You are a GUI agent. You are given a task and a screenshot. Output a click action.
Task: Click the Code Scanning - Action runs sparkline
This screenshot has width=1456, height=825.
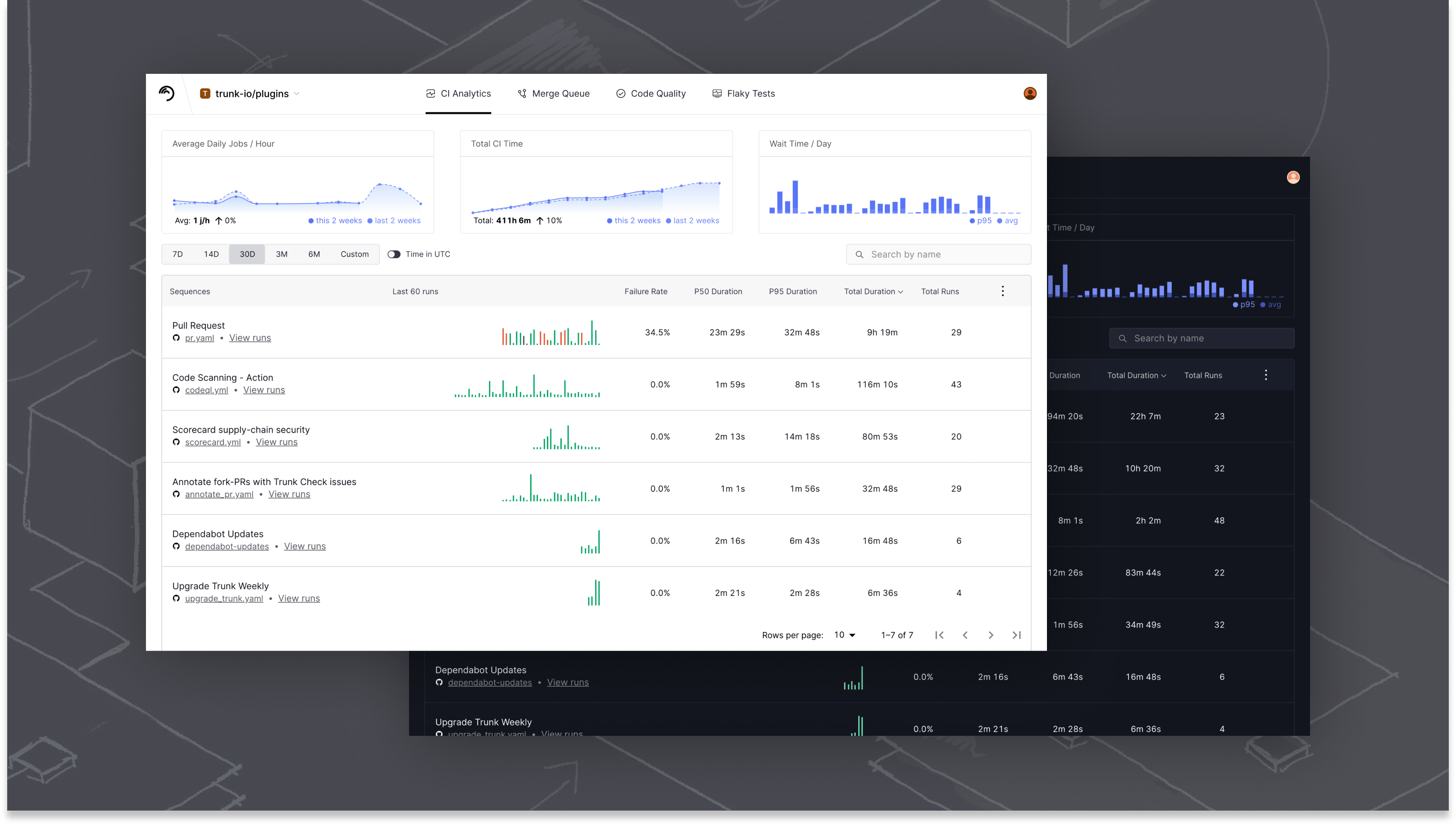click(x=527, y=385)
